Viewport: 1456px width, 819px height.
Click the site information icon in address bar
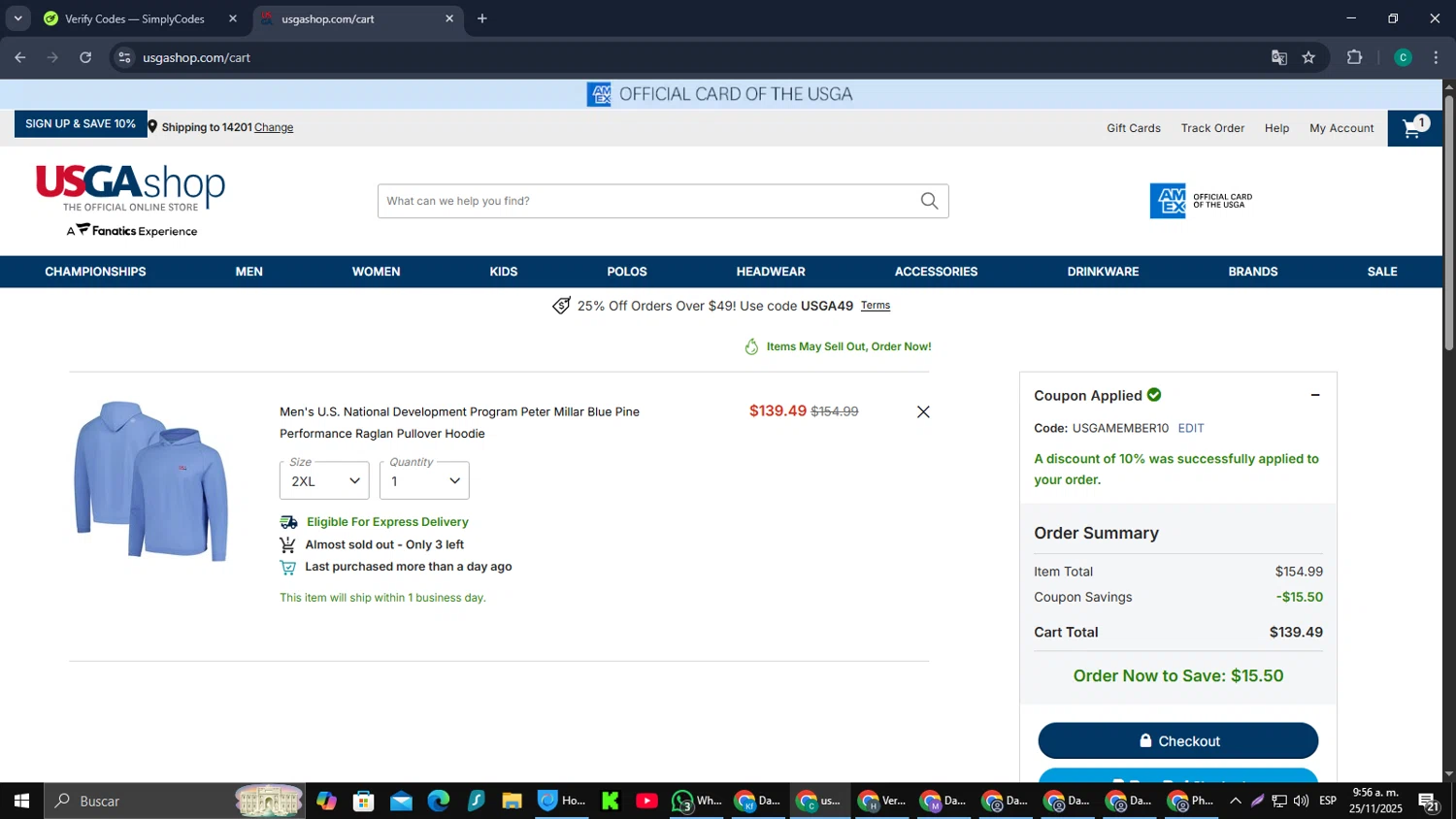click(x=124, y=57)
